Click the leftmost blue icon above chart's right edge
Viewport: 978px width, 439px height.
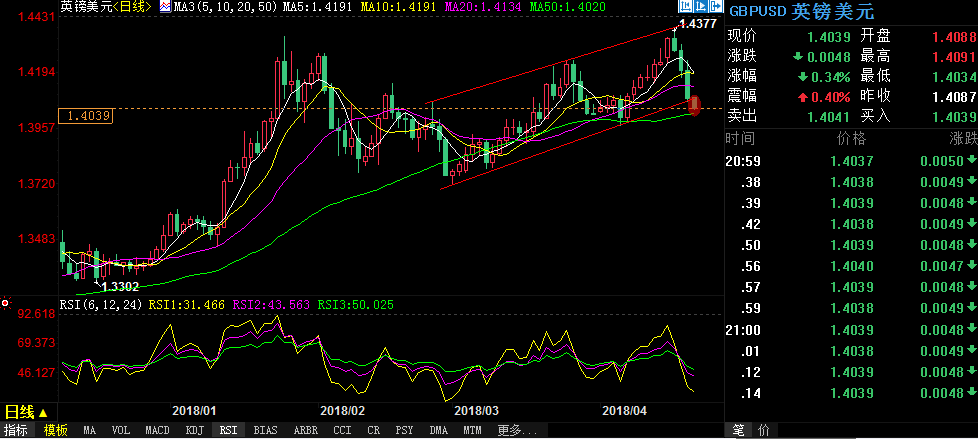pos(685,8)
